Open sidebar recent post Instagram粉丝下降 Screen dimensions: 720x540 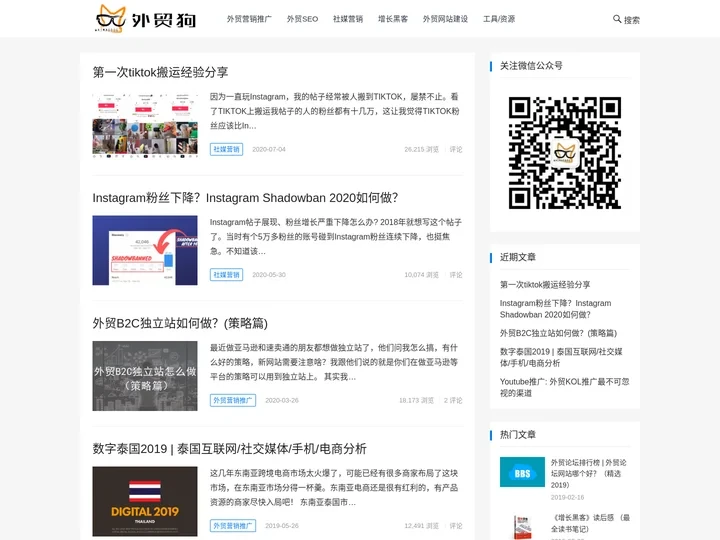[x=555, y=309]
